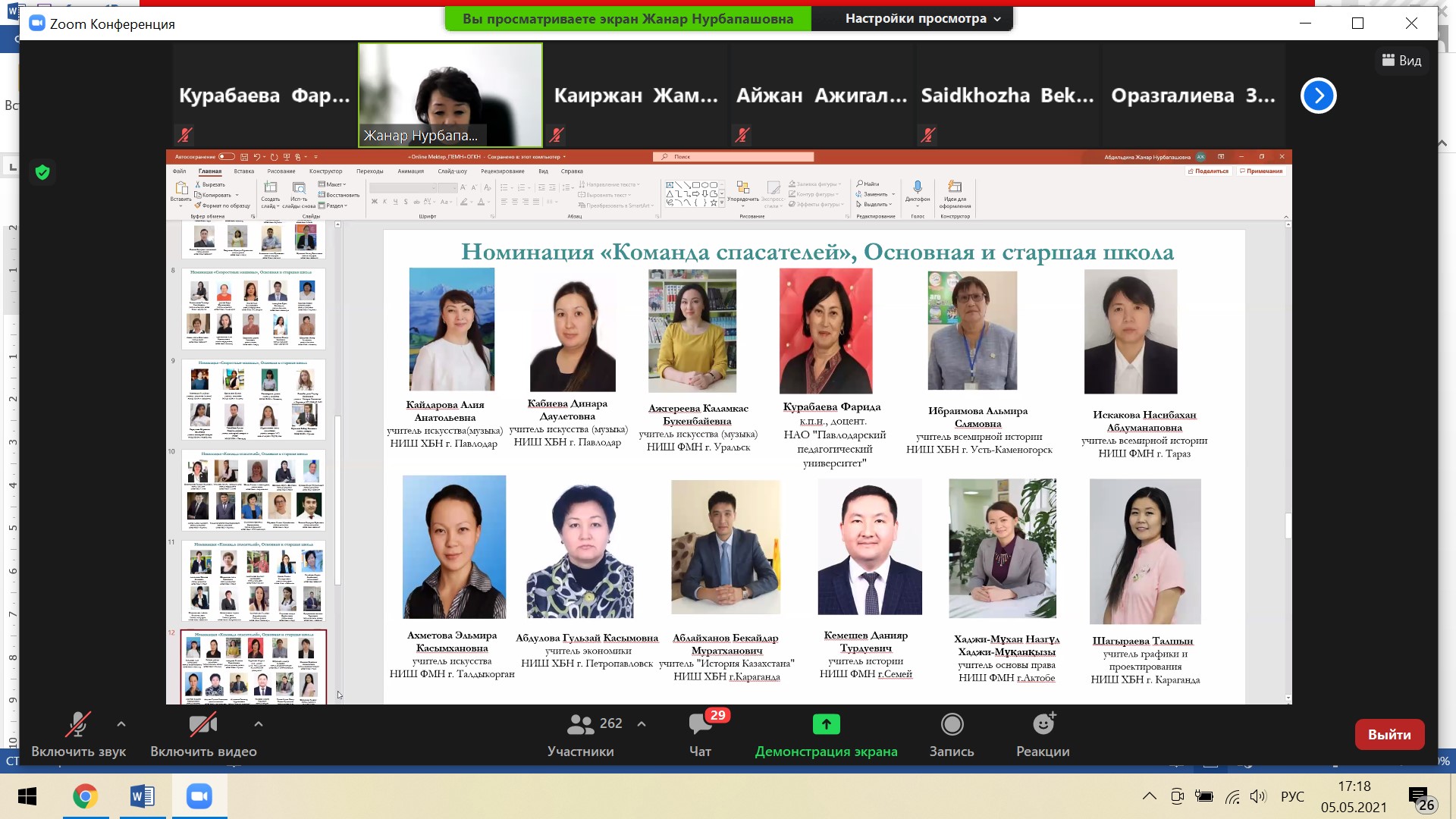Expand video options arrow beside camera

click(259, 724)
